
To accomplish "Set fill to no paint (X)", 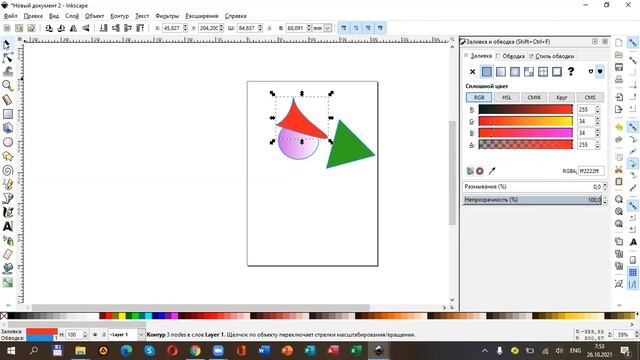I will click(x=472, y=72).
